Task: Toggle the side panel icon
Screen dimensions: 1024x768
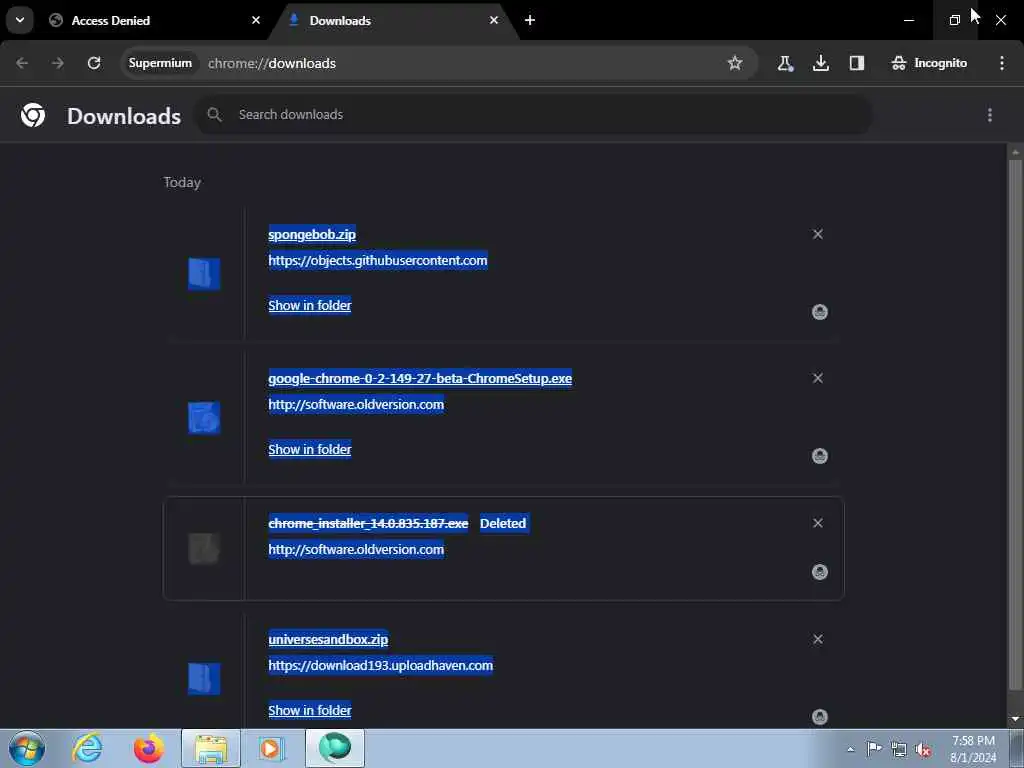Action: tap(857, 63)
